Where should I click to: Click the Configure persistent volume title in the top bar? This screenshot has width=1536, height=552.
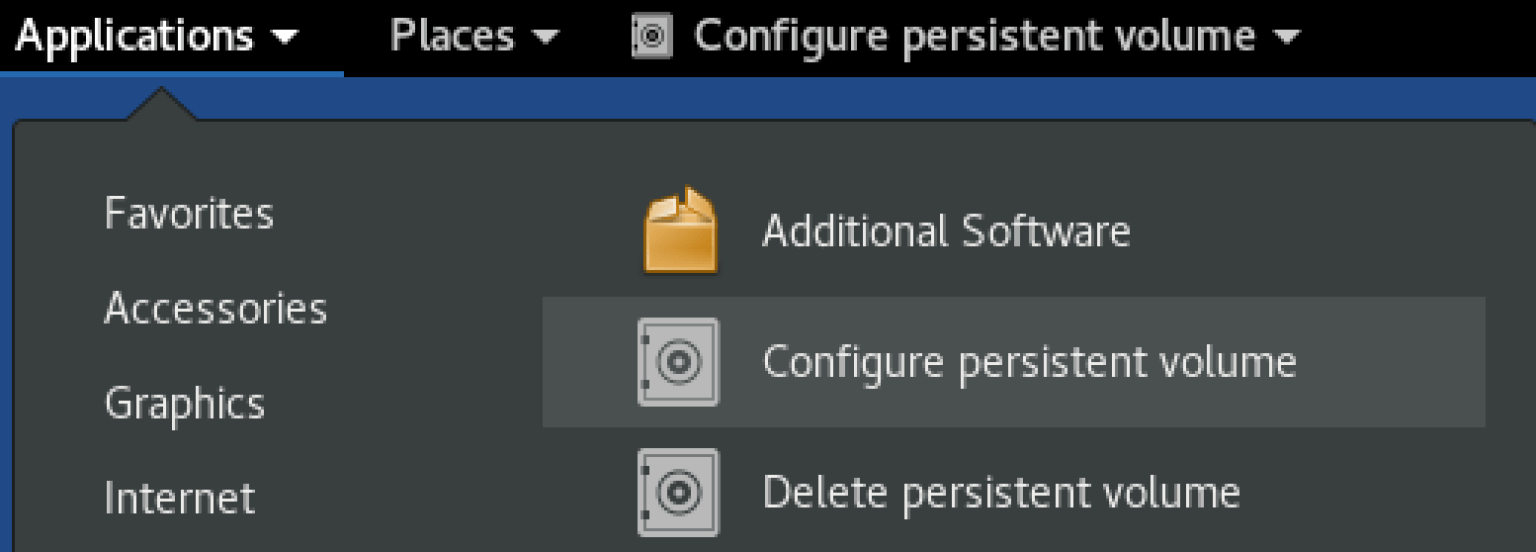tap(974, 36)
